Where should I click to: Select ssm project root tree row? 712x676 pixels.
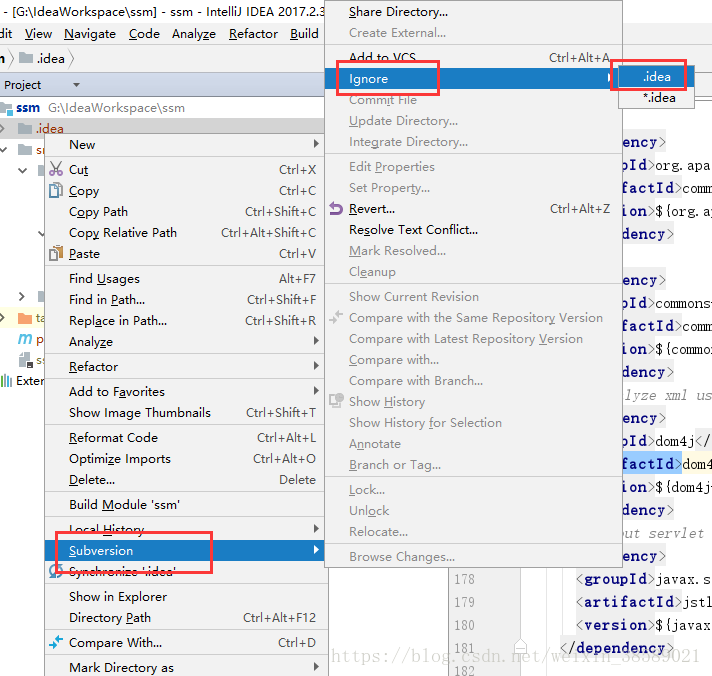(x=162, y=108)
